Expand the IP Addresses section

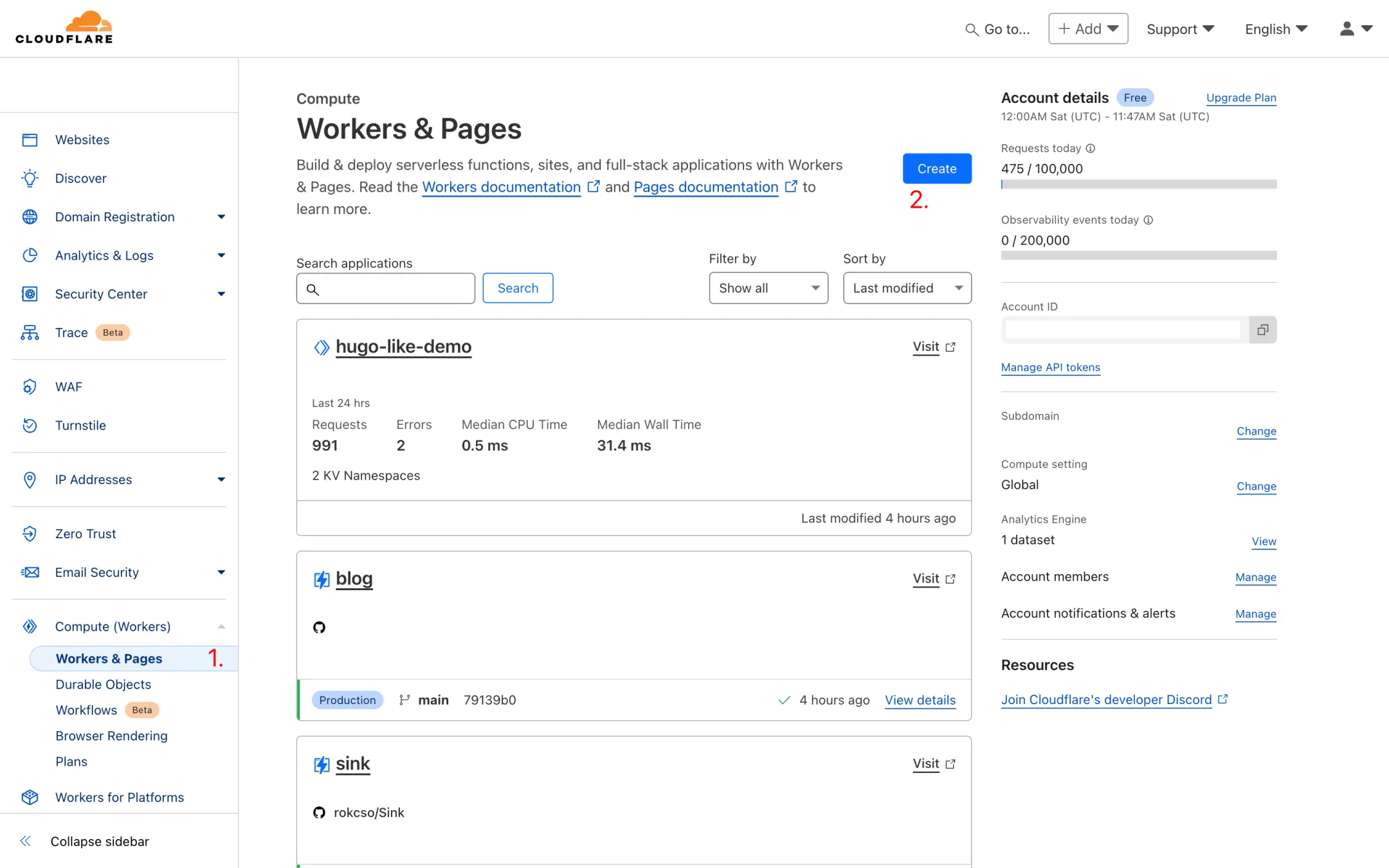(x=221, y=480)
